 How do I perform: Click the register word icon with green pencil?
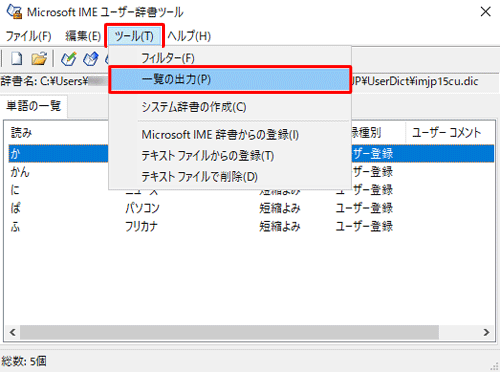(69, 59)
